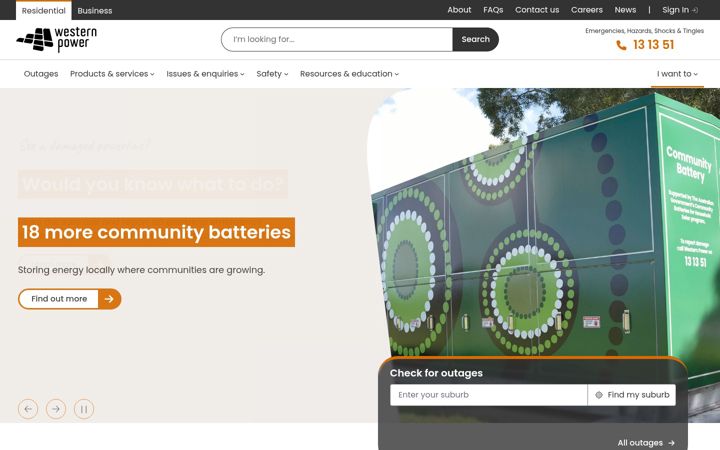
Task: Click the Western Power logo
Action: coord(57,39)
